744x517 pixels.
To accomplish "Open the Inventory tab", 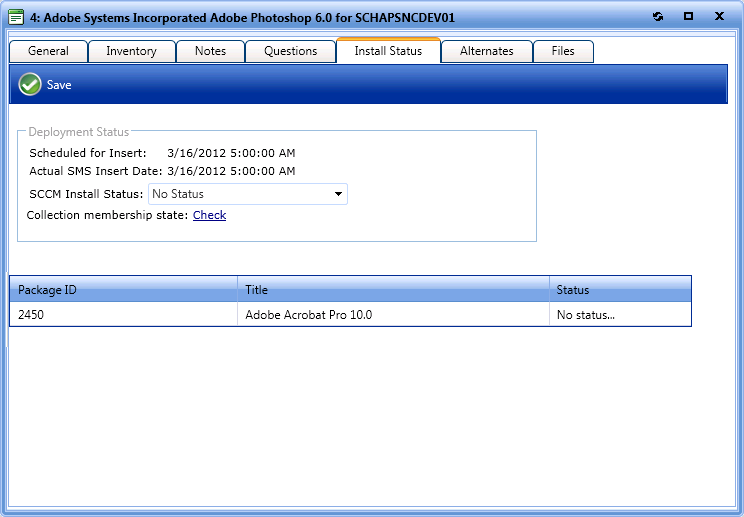I will pyautogui.click(x=131, y=51).
